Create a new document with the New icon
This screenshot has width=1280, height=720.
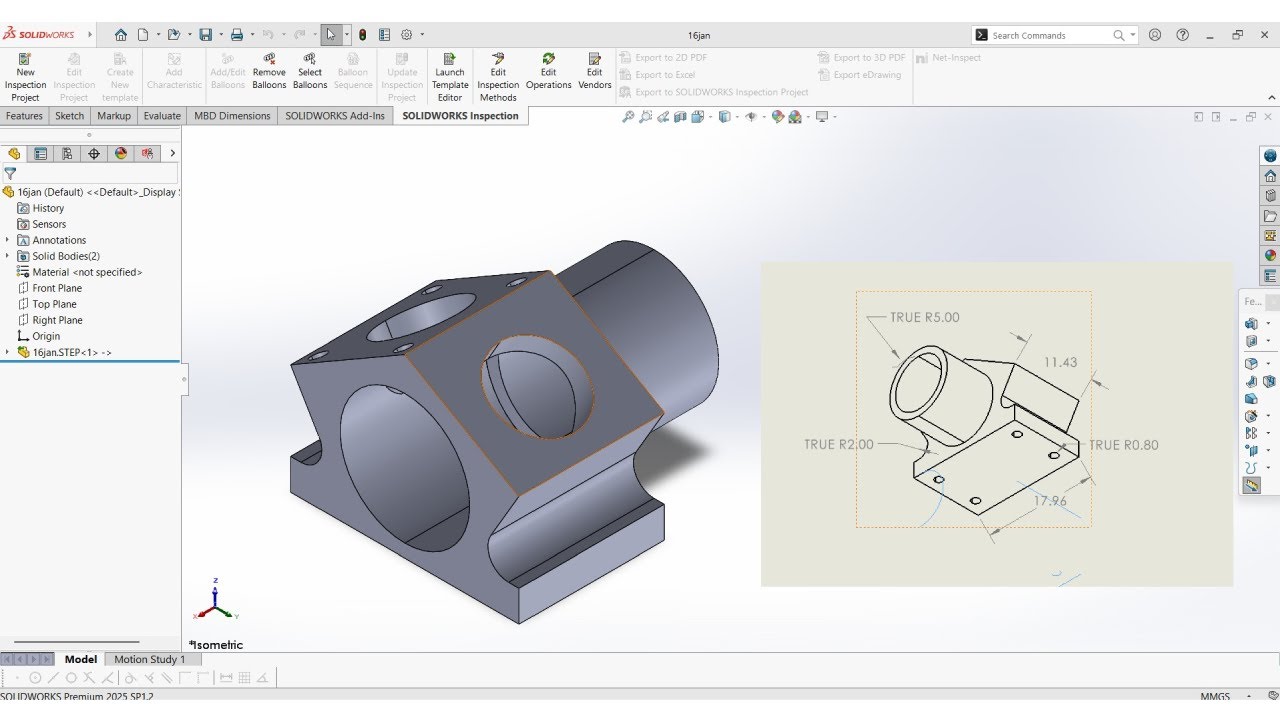143,35
